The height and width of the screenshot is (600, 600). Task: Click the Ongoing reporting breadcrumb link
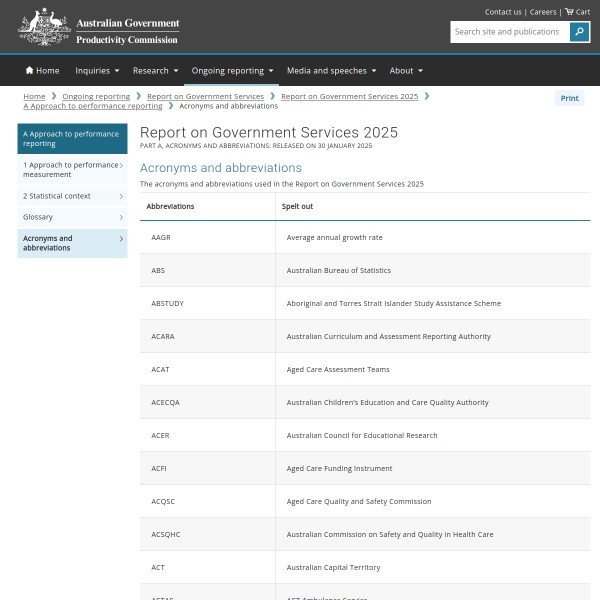pos(96,96)
